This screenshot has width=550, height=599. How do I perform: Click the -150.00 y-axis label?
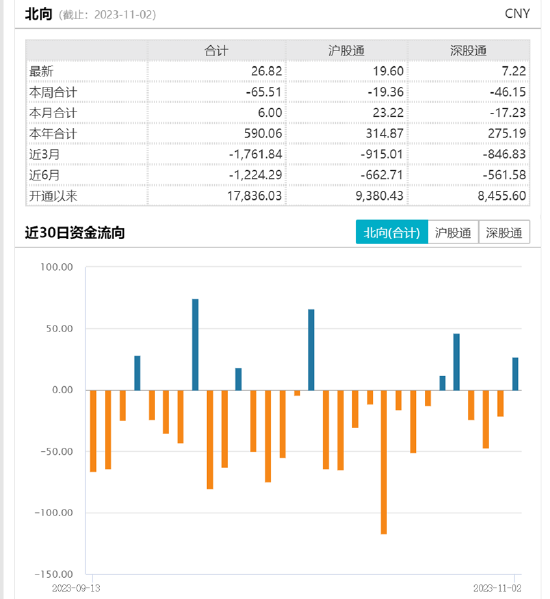tap(54, 574)
